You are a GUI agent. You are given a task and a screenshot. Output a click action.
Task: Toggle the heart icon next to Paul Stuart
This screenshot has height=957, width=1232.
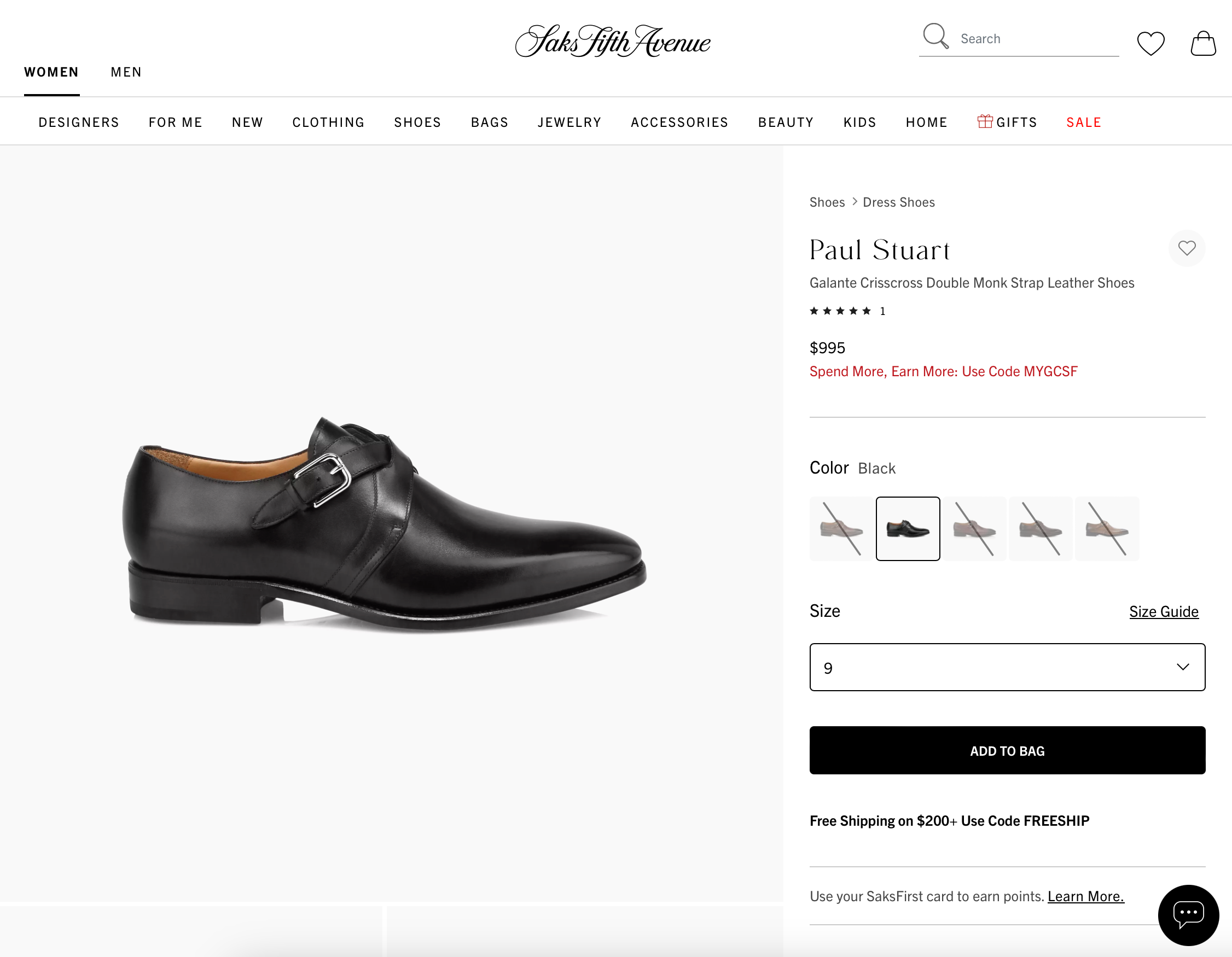pyautogui.click(x=1187, y=248)
